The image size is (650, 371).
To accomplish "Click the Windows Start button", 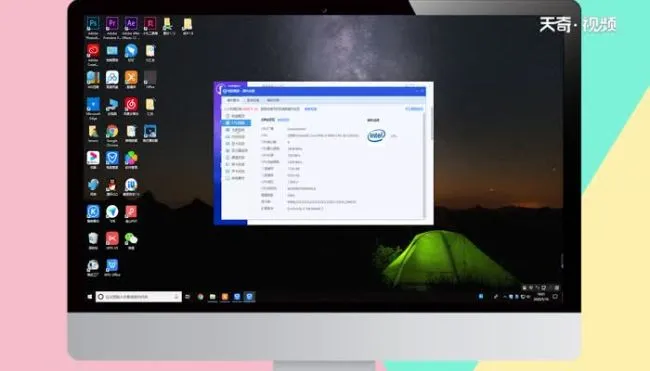I will click(x=90, y=297).
